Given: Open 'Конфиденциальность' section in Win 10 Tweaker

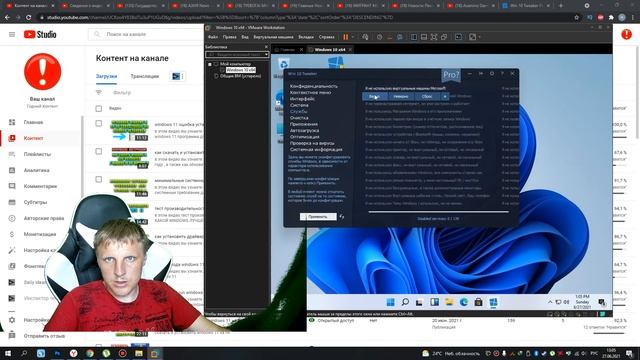Looking at the screenshot, I should coord(313,86).
